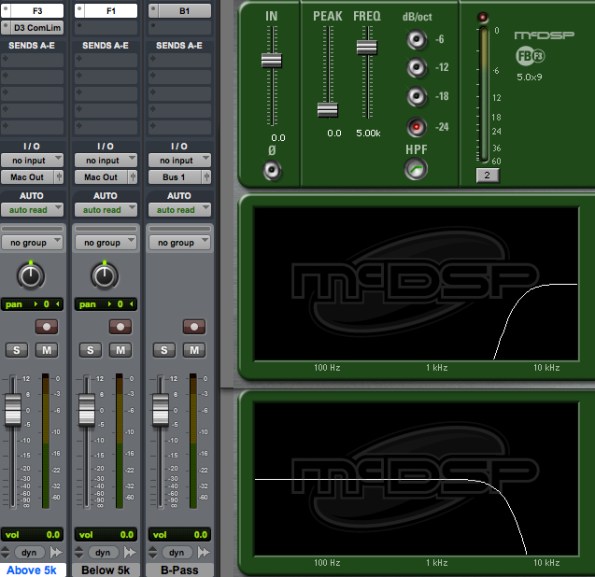Viewport: 595px width, 577px height.
Task: Click the dyn button on Above 5k
Action: coord(29,552)
